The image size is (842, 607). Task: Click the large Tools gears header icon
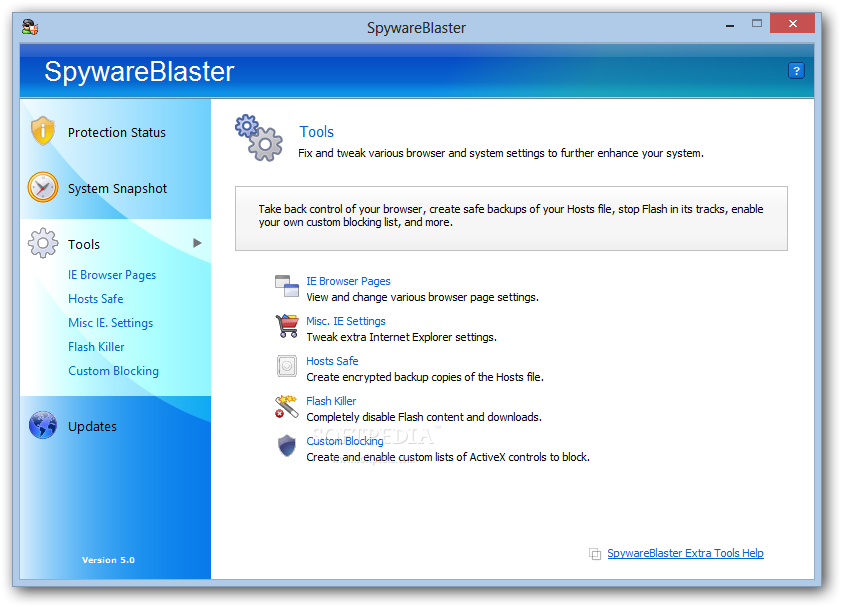(258, 138)
